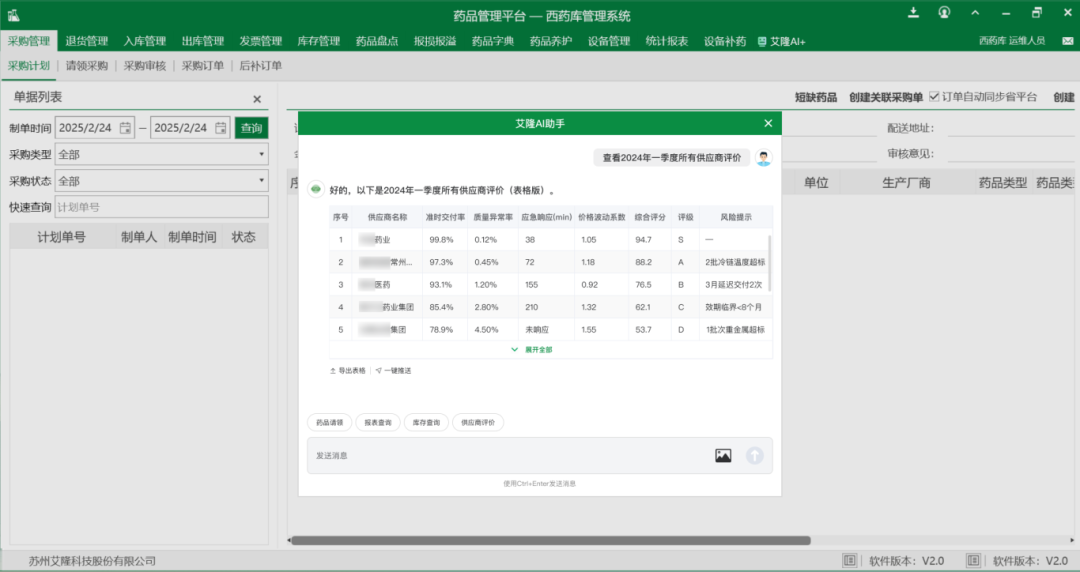Toggle 订单自动同步省平台 checkbox
Screen dimensions: 1080x572
point(935,97)
